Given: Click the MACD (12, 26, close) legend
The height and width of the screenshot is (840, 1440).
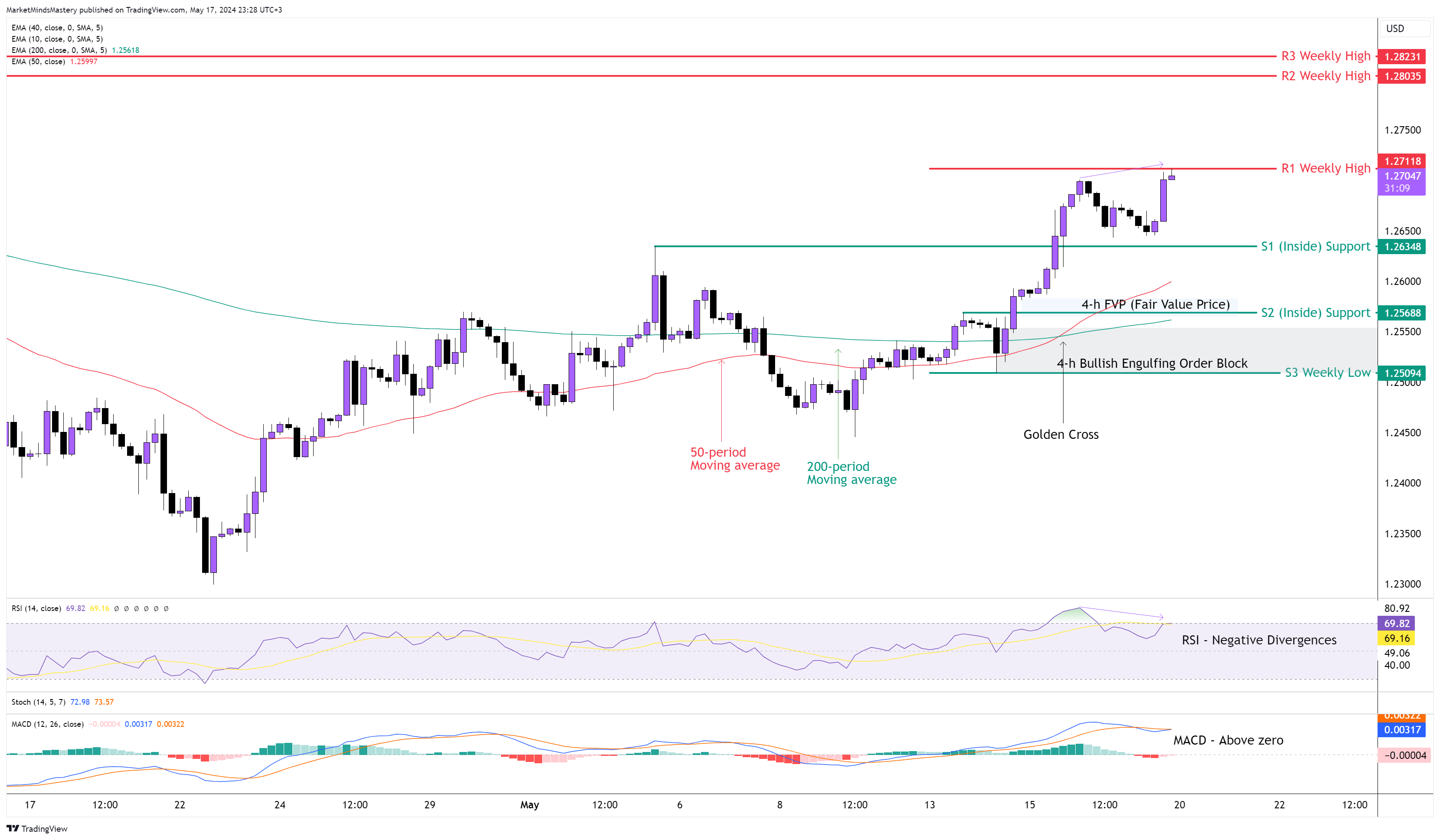Looking at the screenshot, I should (47, 724).
